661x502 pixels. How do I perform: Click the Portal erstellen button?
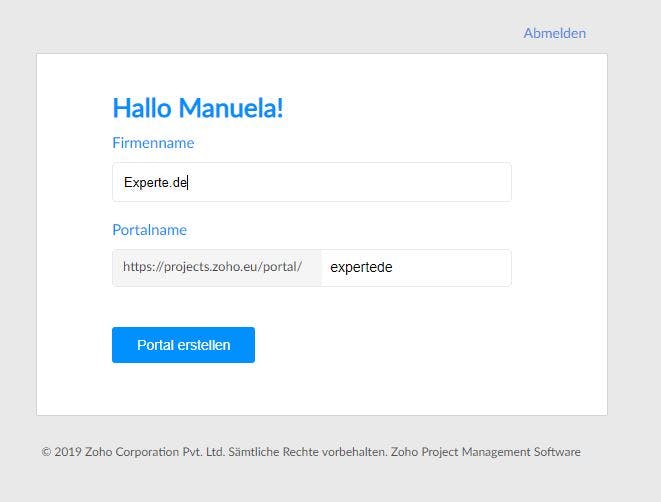click(183, 345)
